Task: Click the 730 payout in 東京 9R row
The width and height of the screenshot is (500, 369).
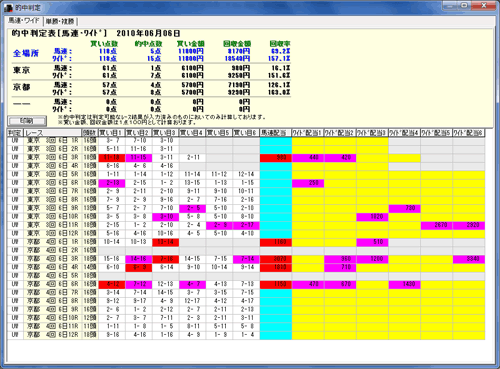Action: coord(404,208)
